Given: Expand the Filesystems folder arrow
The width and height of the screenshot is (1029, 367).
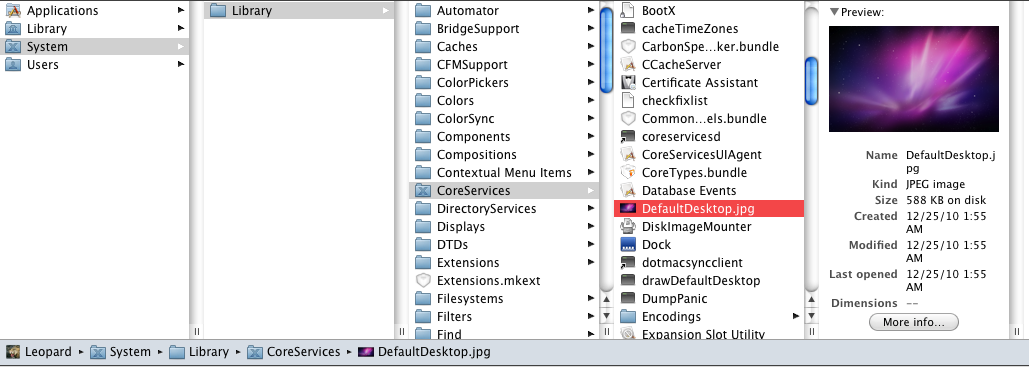Looking at the screenshot, I should 591,299.
